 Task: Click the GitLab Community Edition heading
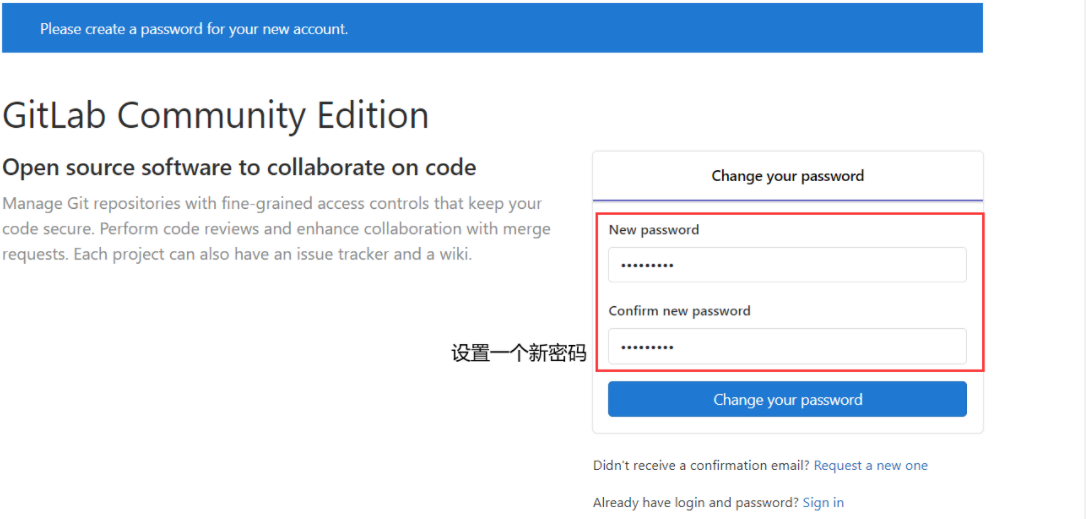coord(215,115)
